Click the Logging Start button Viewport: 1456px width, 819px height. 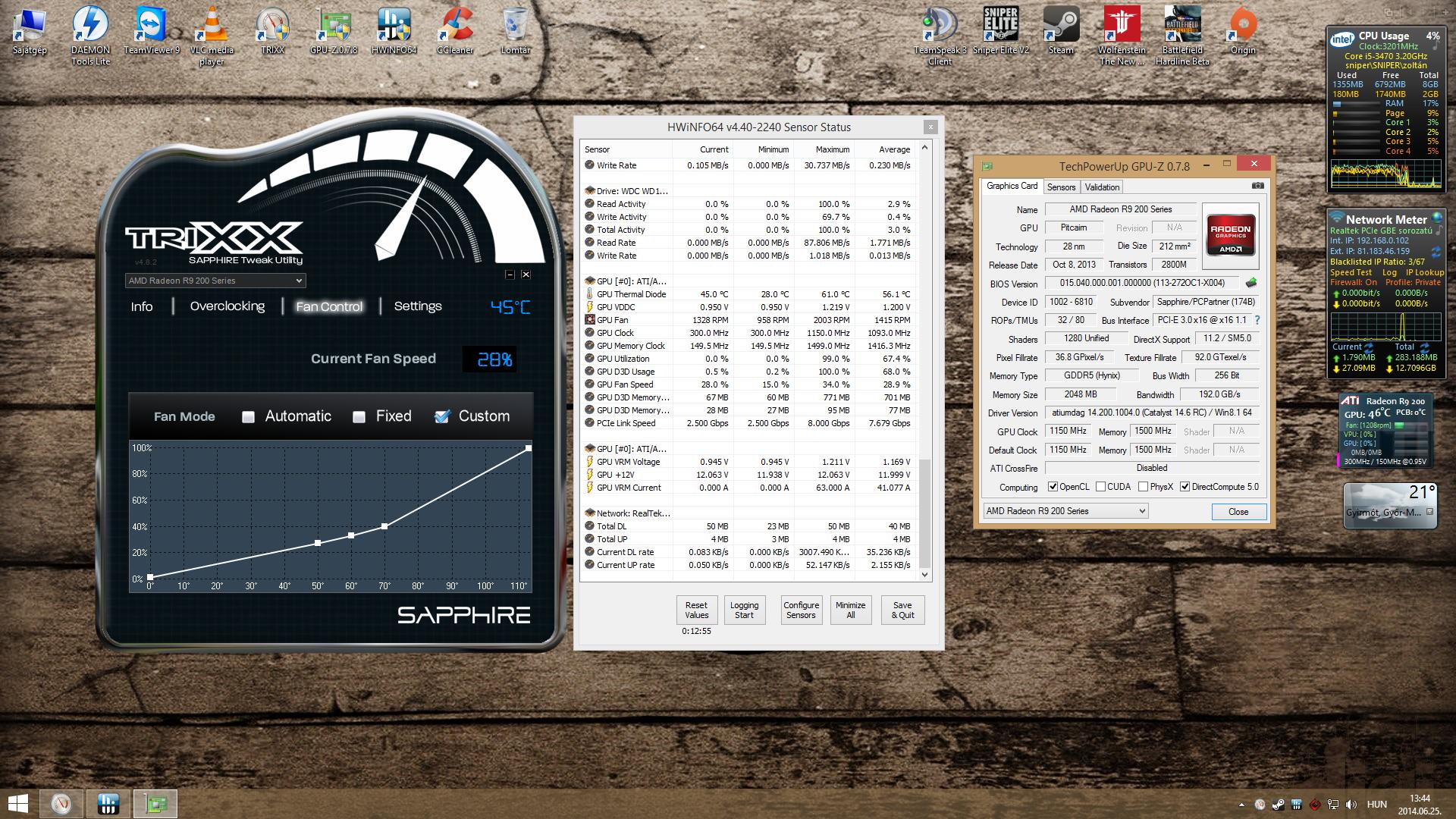coord(744,610)
